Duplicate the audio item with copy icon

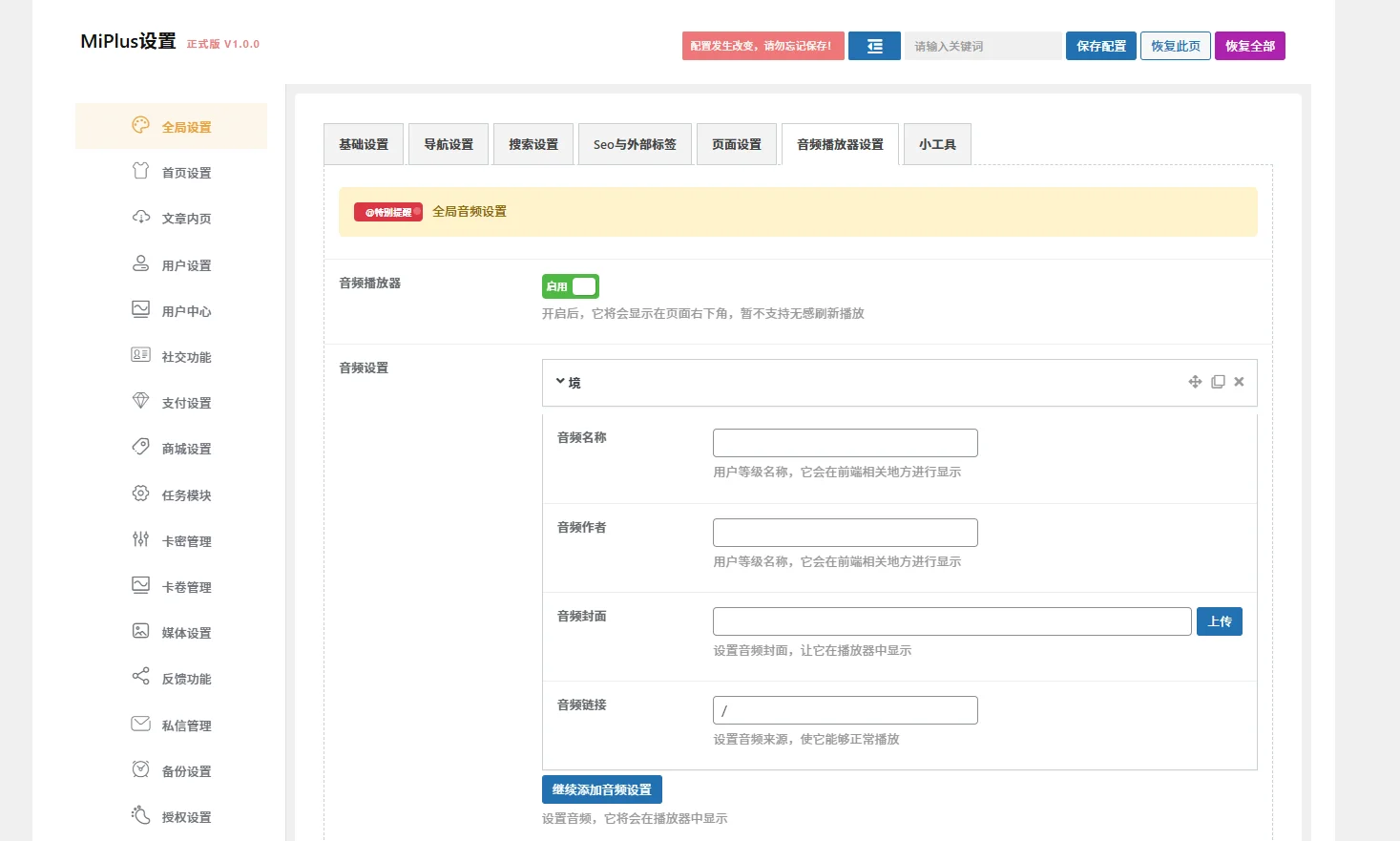coord(1218,382)
